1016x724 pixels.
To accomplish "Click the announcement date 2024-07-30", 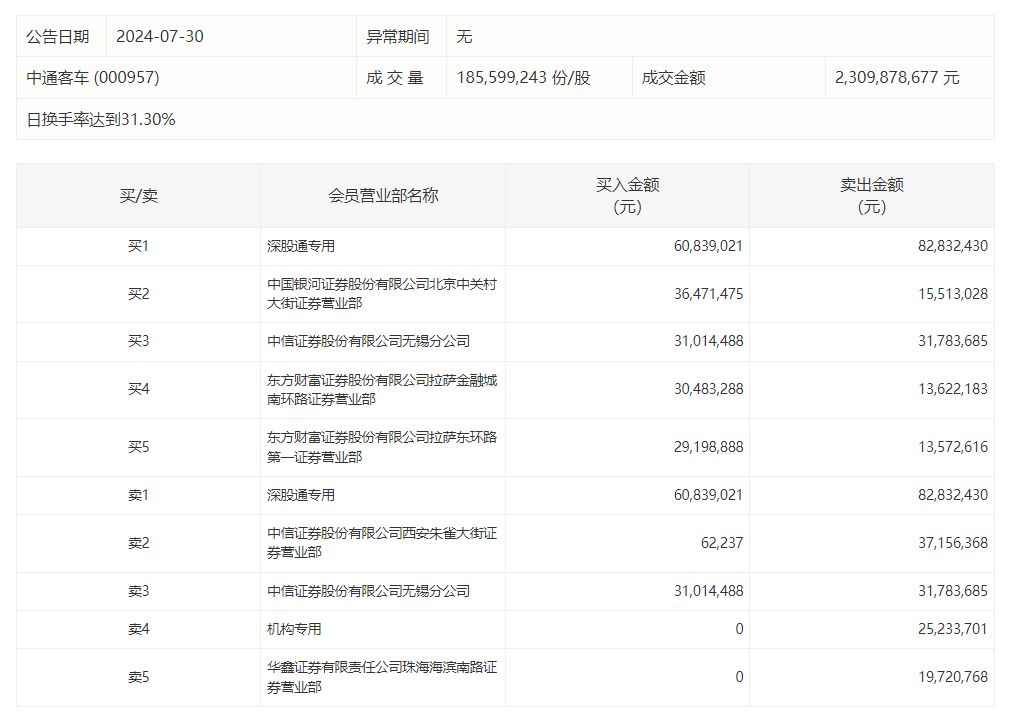I will point(160,36).
